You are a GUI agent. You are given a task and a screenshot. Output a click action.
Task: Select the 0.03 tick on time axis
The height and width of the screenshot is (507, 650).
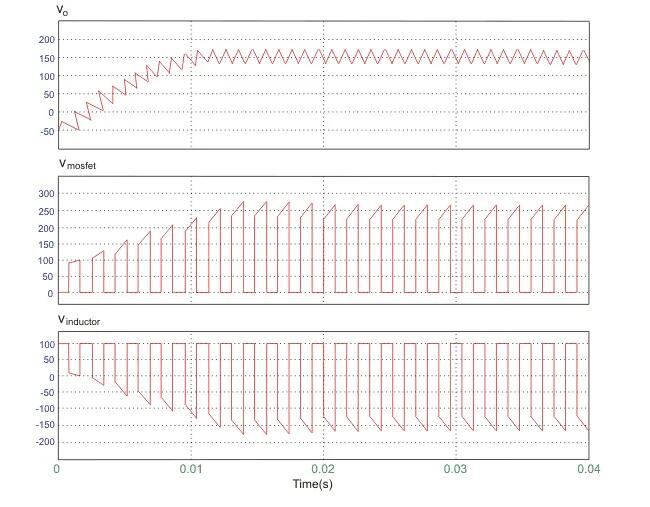pyautogui.click(x=456, y=468)
